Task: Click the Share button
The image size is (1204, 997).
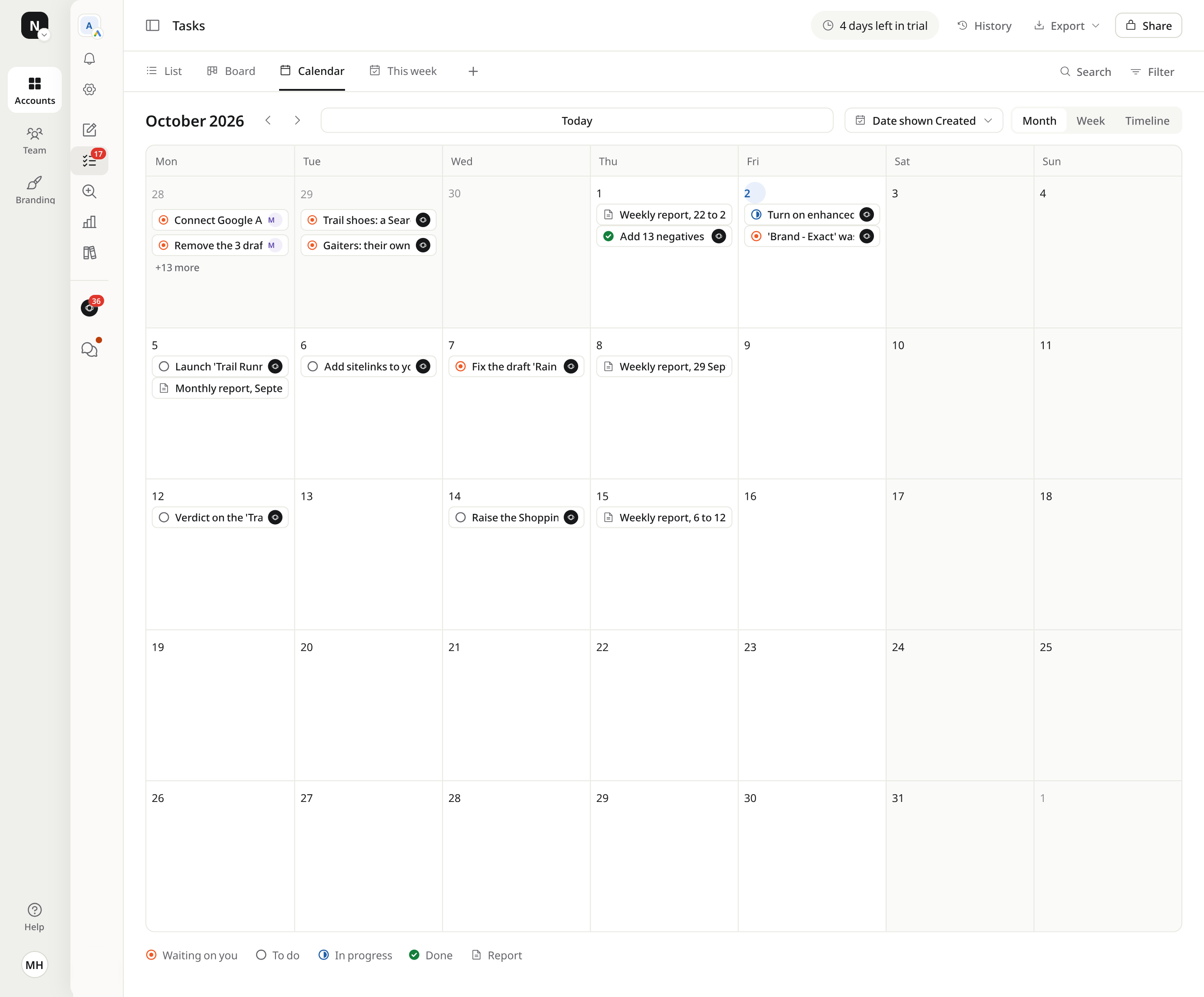Action: click(1148, 26)
